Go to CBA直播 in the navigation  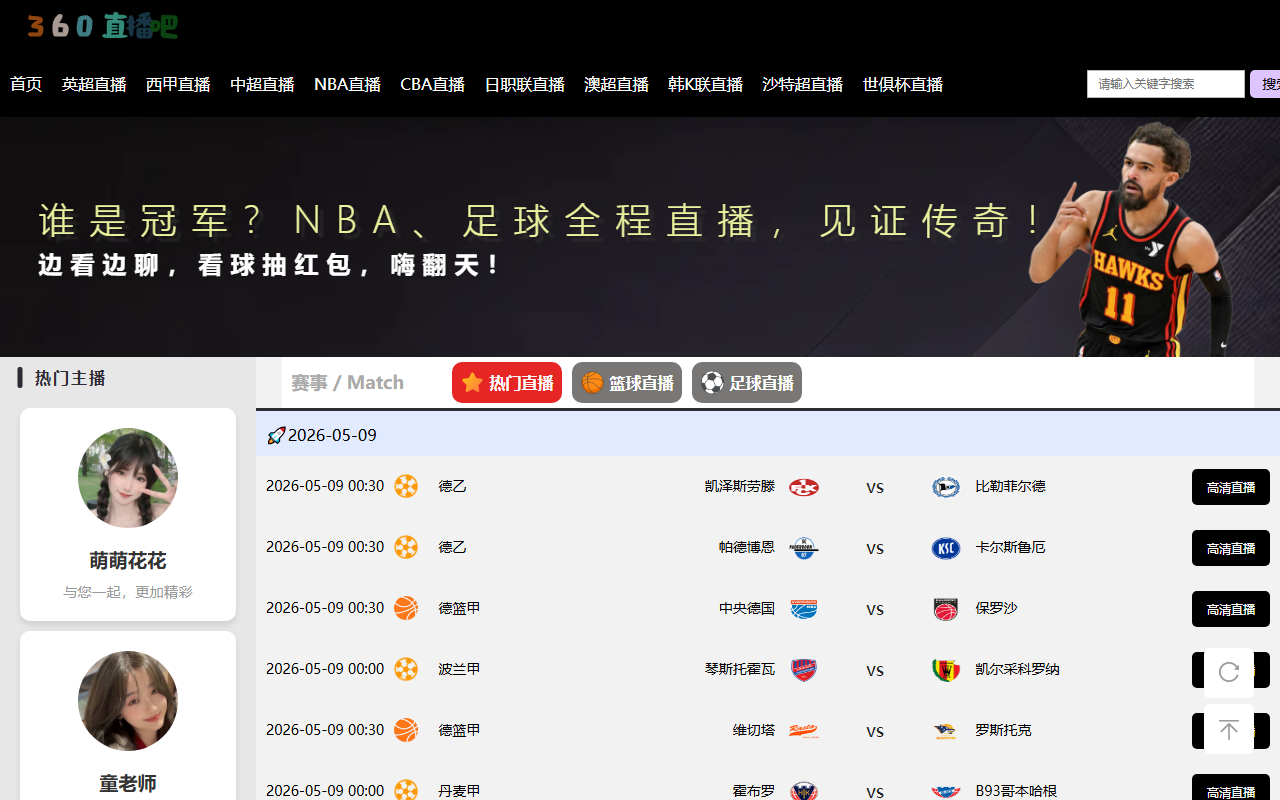[432, 84]
